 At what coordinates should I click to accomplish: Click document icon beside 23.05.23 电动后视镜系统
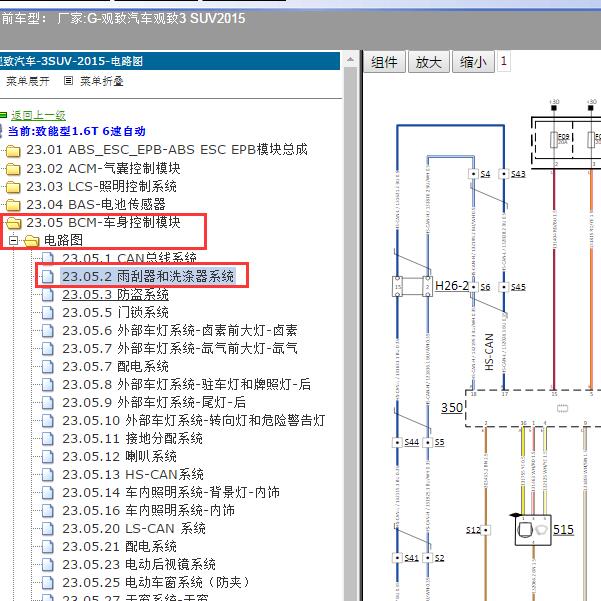[x=48, y=564]
